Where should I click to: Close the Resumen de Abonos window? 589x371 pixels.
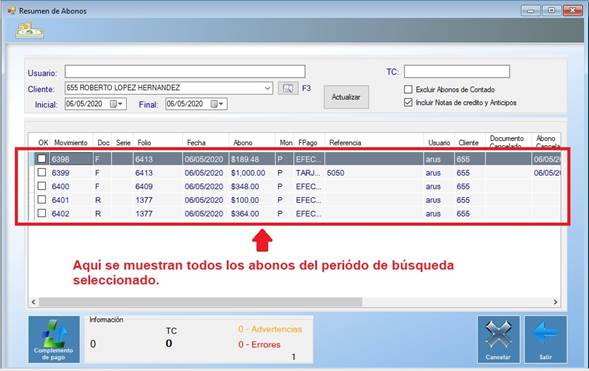[x=573, y=11]
